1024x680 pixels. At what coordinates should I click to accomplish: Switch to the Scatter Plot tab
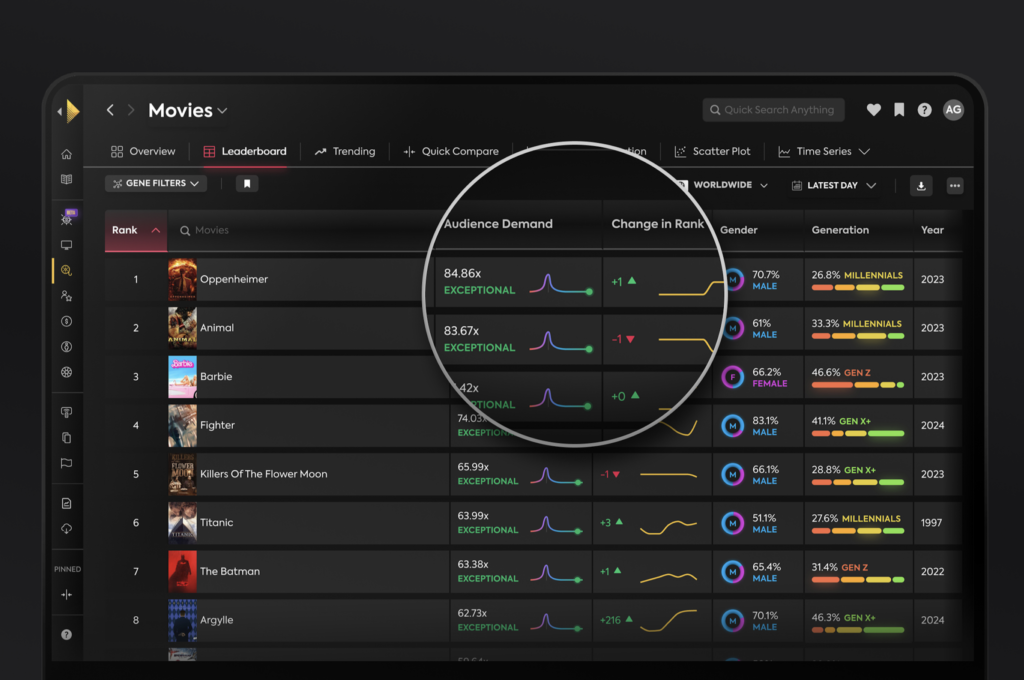point(712,152)
